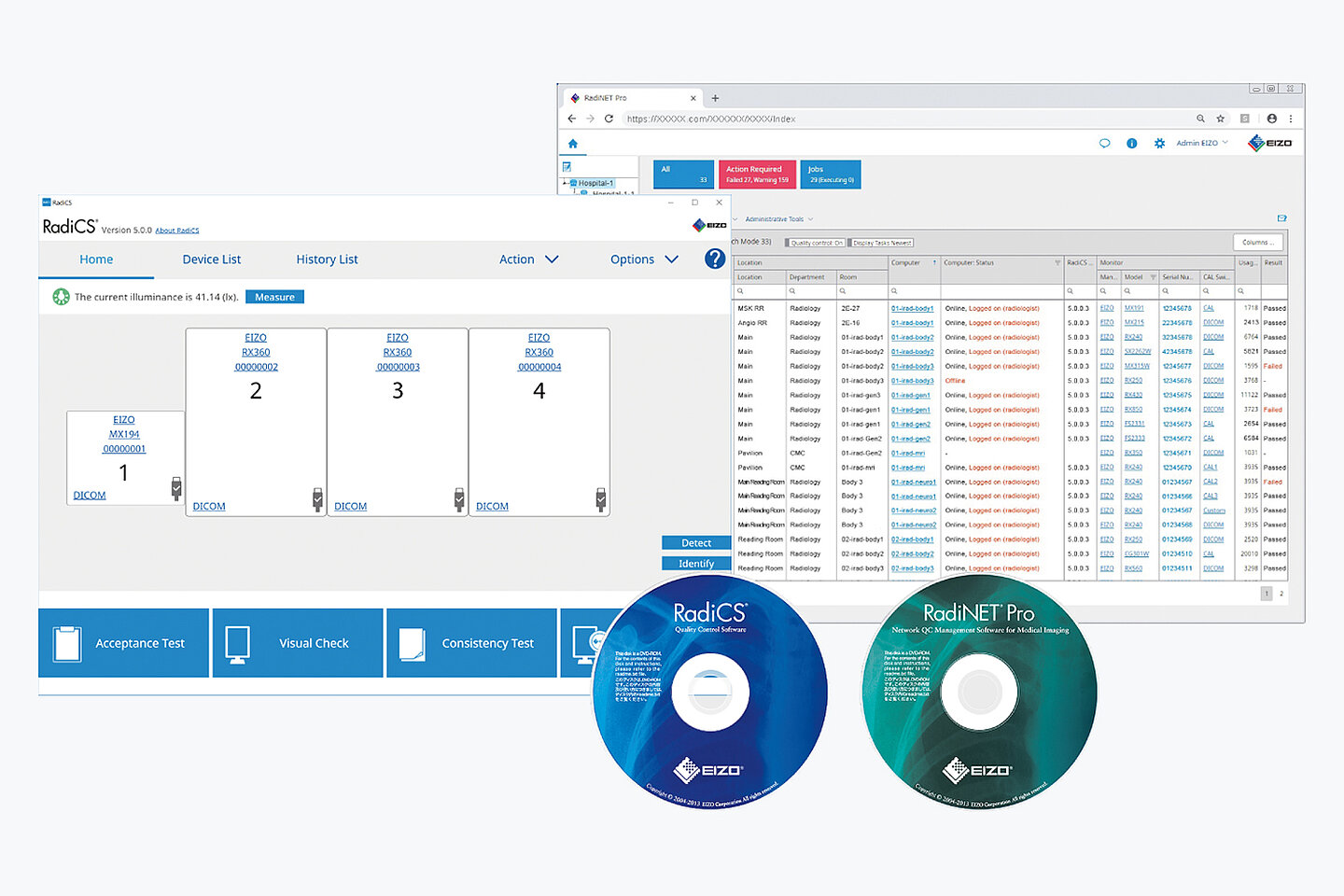Click the monitor icon on Visual Check
This screenshot has height=896, width=1344.
click(237, 644)
